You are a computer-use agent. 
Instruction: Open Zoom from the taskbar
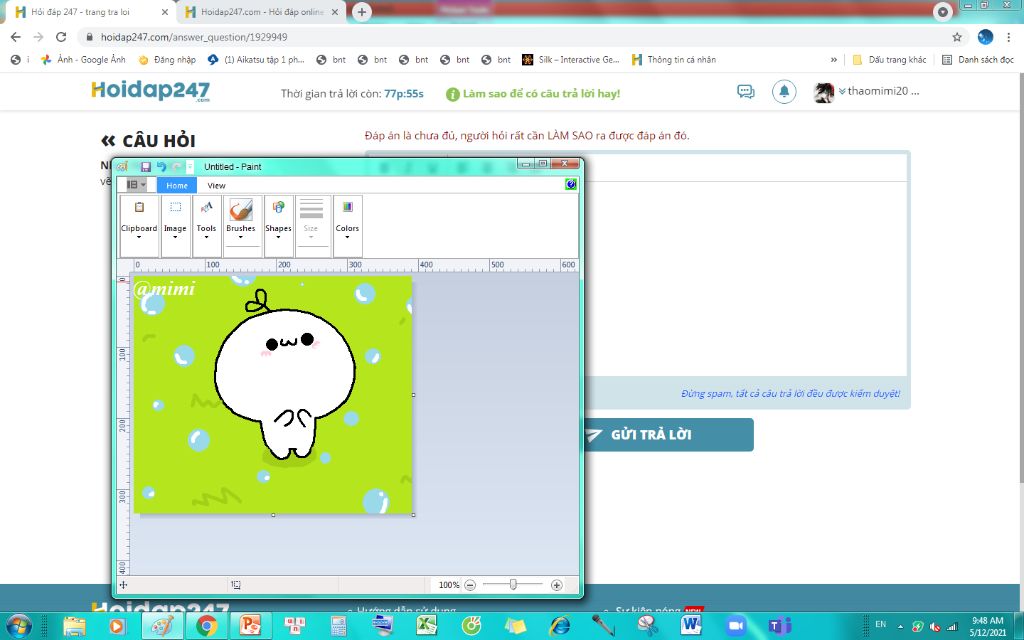pyautogui.click(x=736, y=626)
